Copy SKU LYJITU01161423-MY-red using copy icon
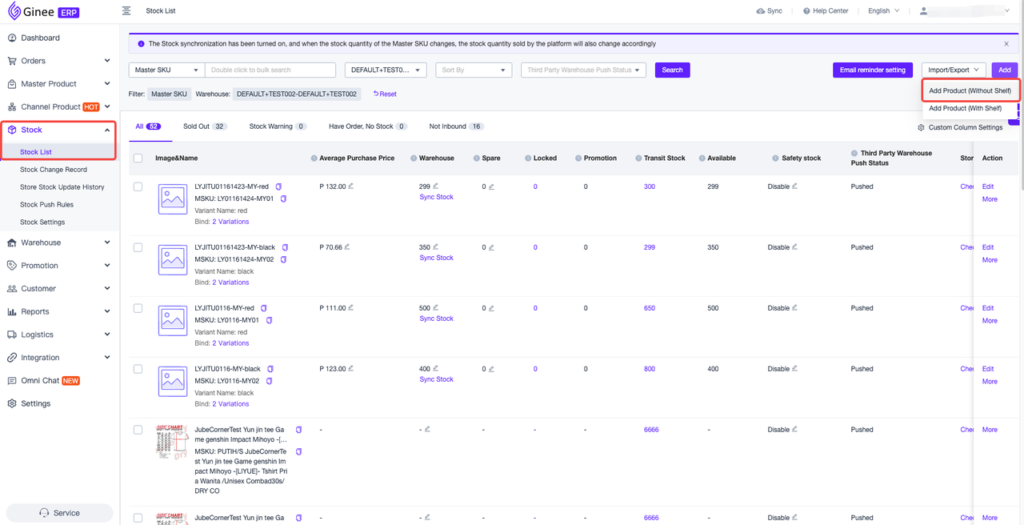 tap(279, 187)
